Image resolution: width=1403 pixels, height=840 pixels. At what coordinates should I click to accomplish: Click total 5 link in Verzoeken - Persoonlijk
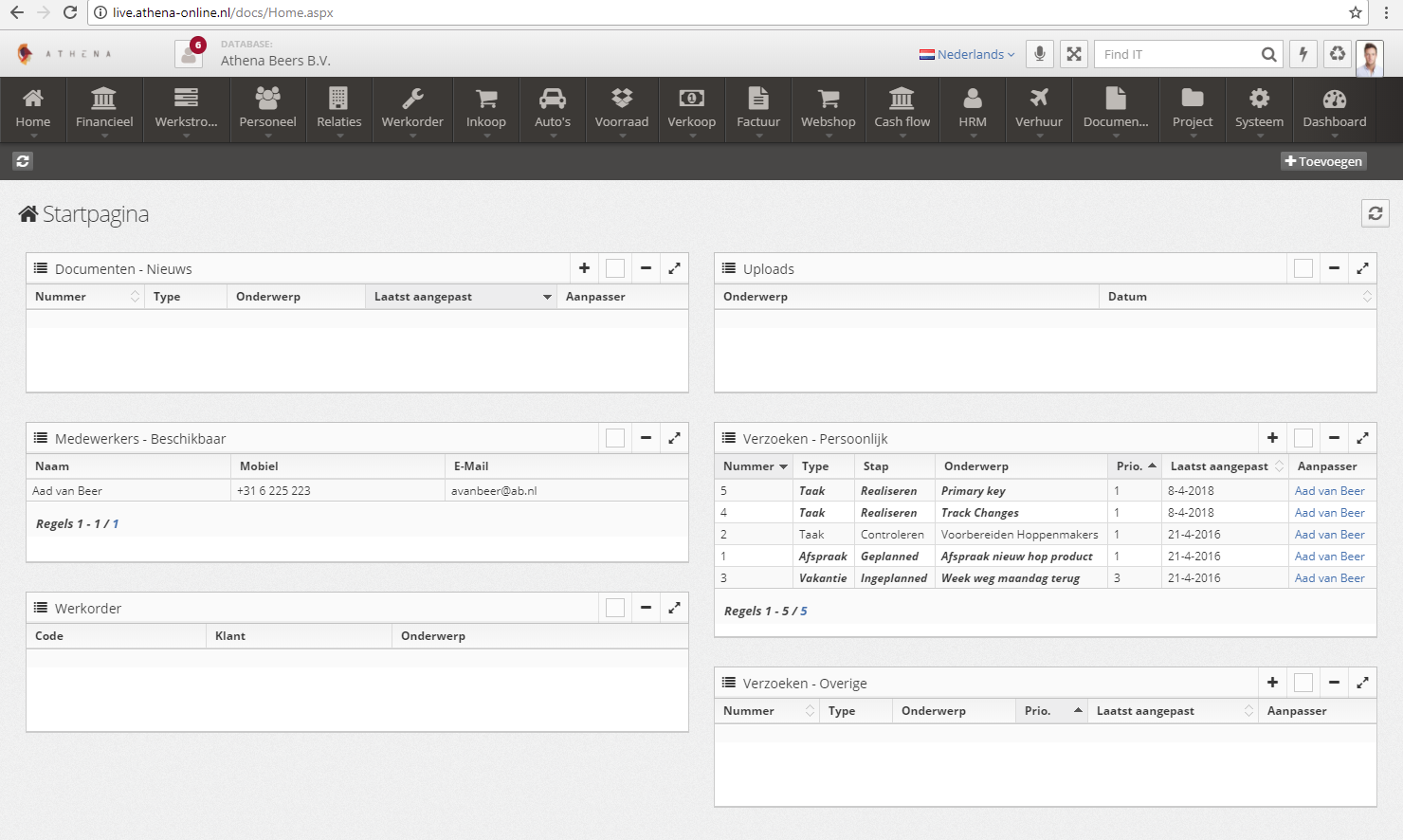804,612
